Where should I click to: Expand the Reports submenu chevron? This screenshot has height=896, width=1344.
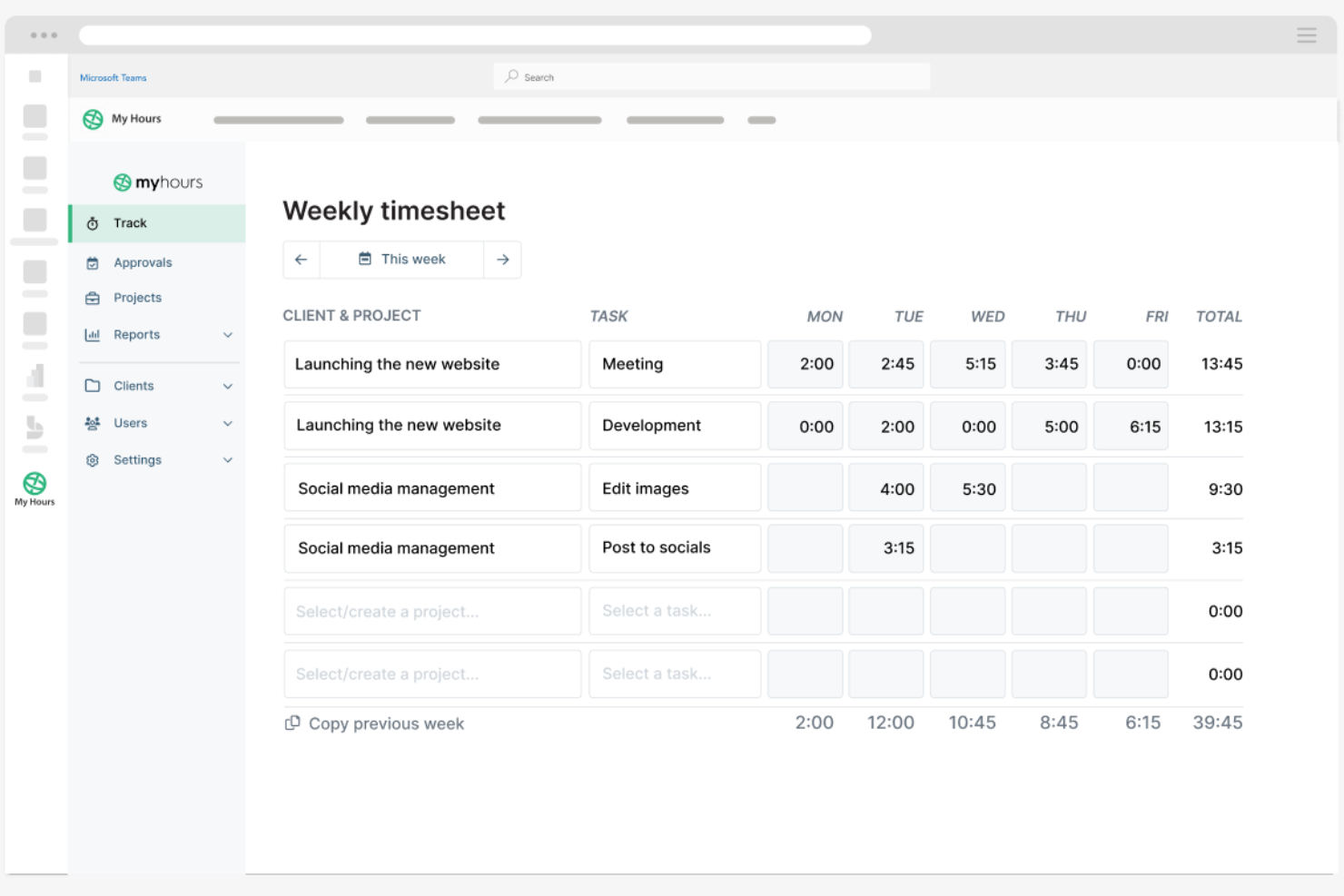tap(228, 334)
